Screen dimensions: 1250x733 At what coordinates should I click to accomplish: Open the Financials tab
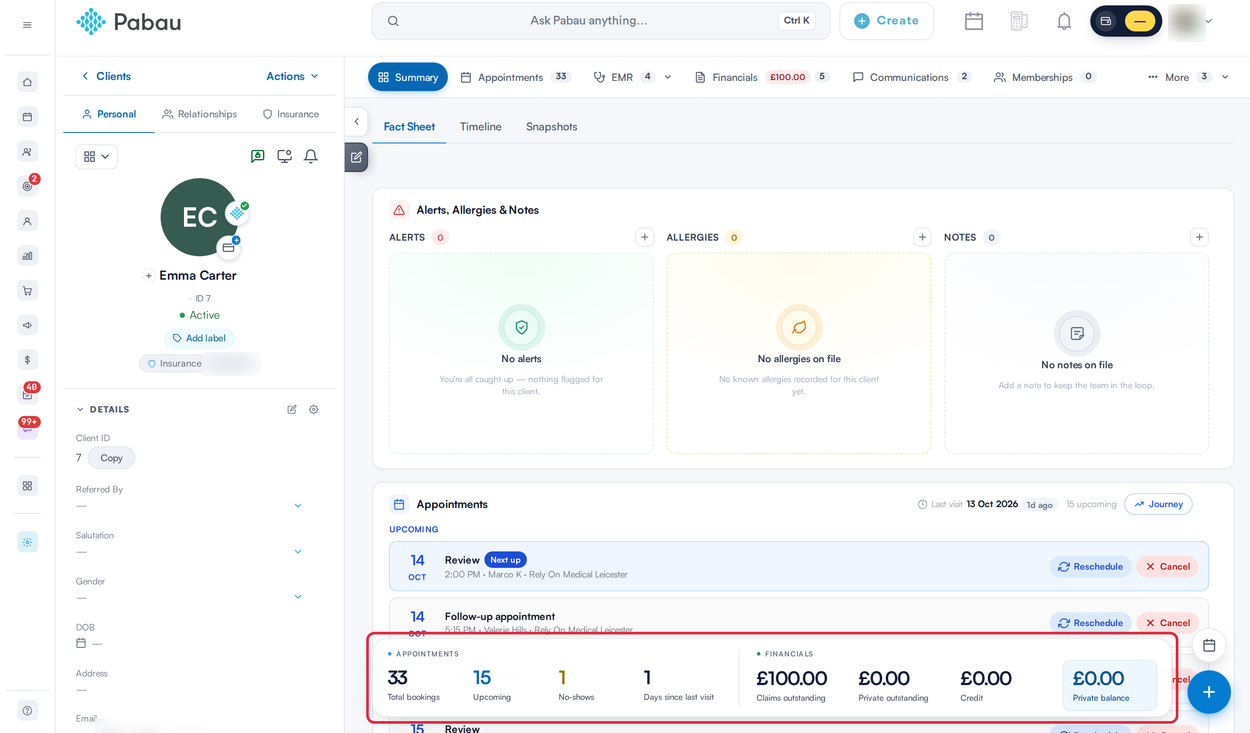tap(762, 77)
